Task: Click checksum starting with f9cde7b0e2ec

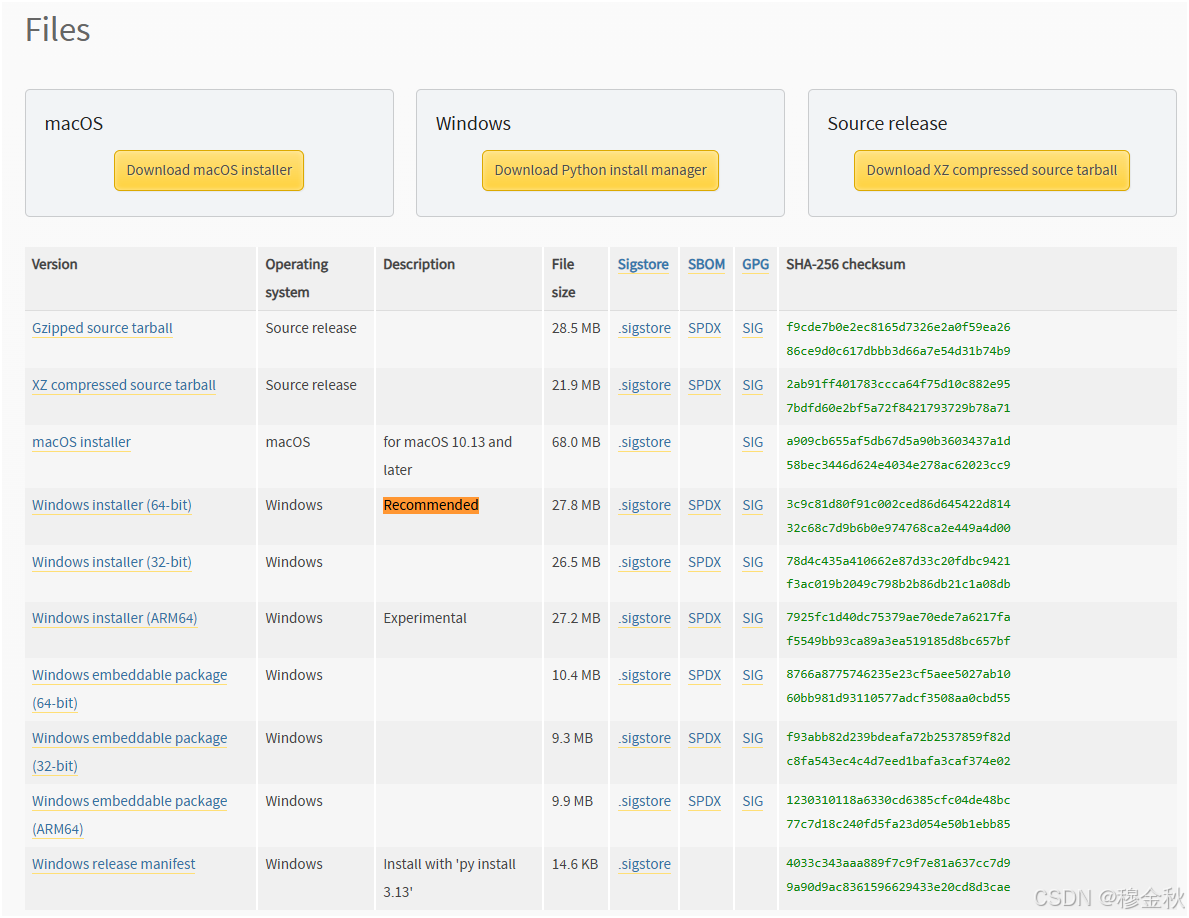Action: pyautogui.click(x=898, y=339)
